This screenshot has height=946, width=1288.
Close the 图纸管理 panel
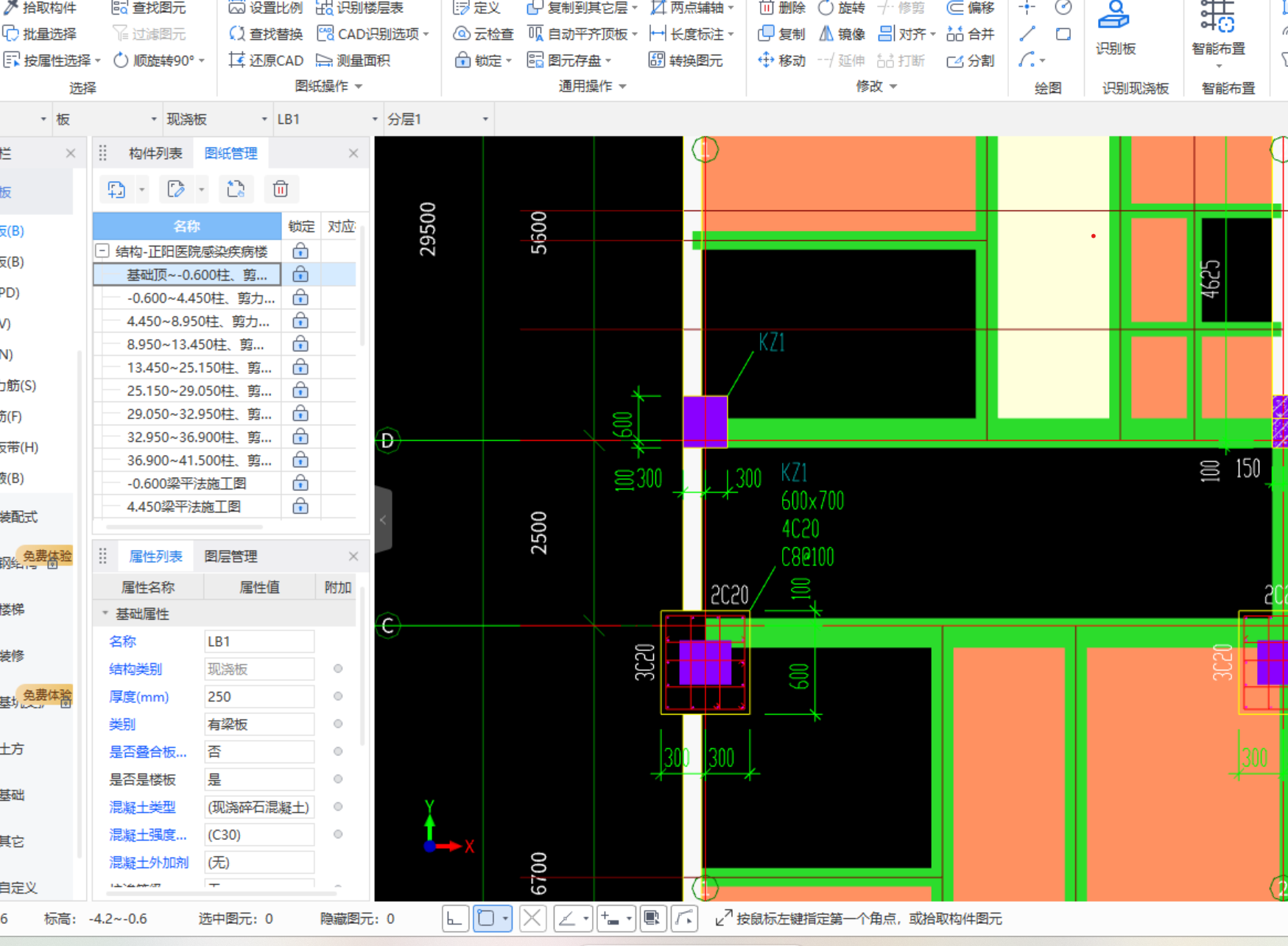pyautogui.click(x=353, y=153)
